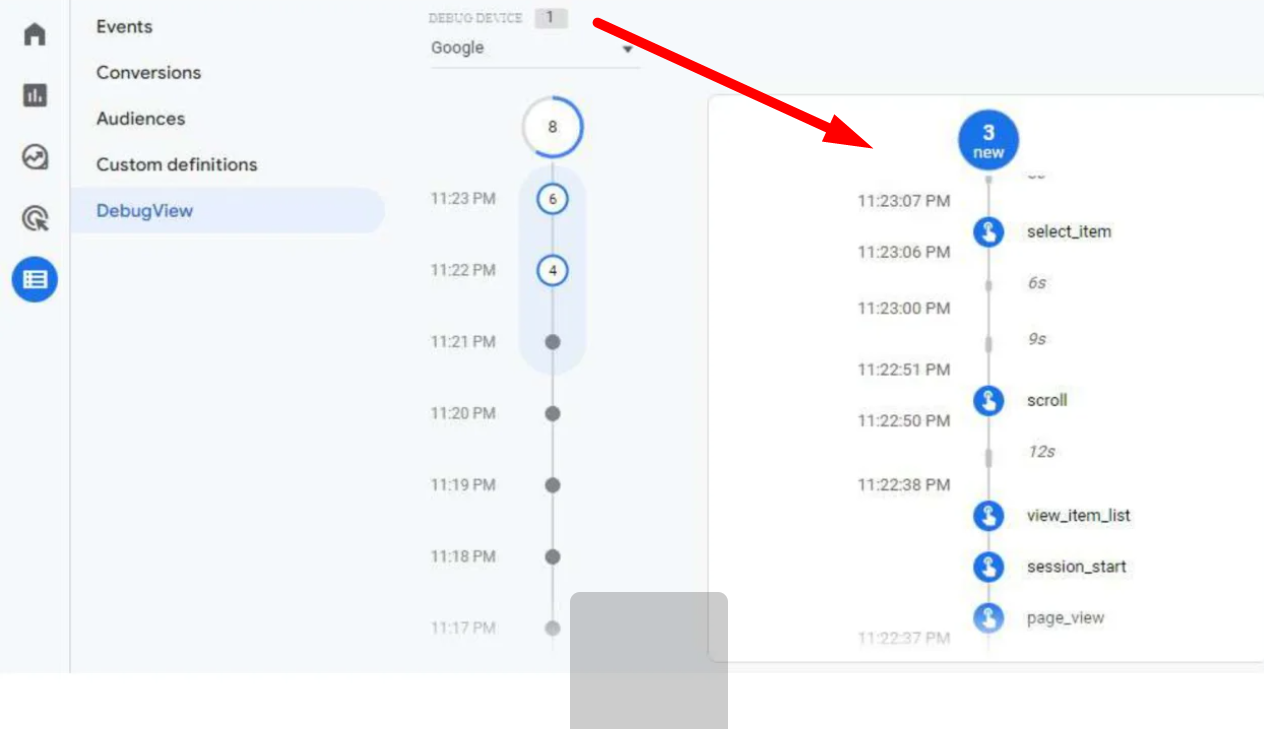Click the '3 new' events circle
This screenshot has width=1264, height=729.
pos(988,140)
